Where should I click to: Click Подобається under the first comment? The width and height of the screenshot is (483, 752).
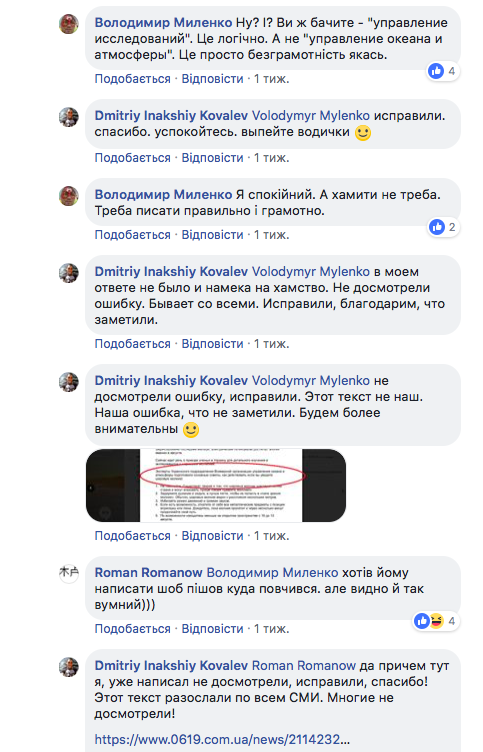(132, 79)
